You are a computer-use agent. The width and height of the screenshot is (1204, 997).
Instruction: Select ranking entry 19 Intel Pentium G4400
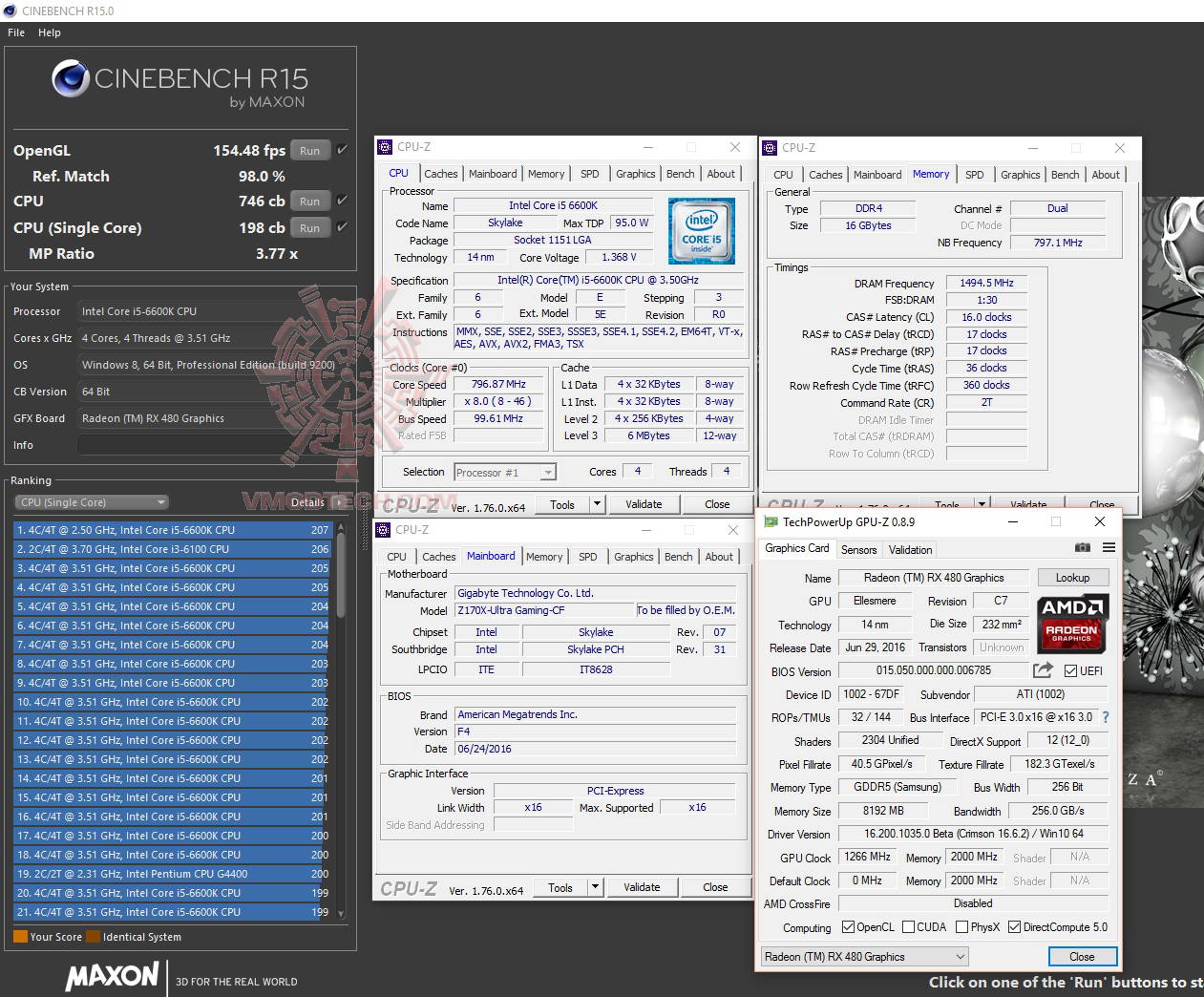click(172, 874)
